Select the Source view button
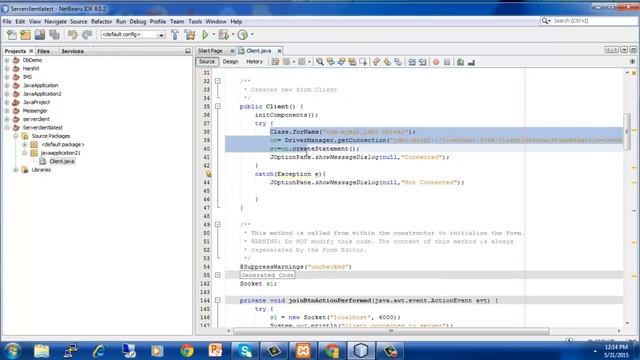 (x=207, y=62)
